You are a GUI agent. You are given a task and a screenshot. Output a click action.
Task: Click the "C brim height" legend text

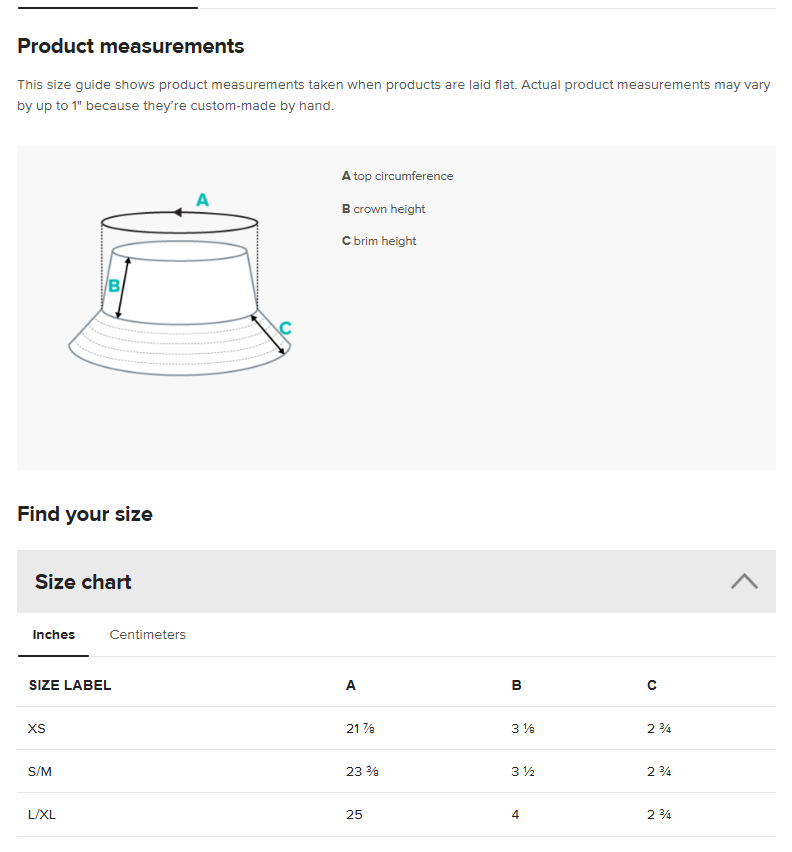coord(379,241)
